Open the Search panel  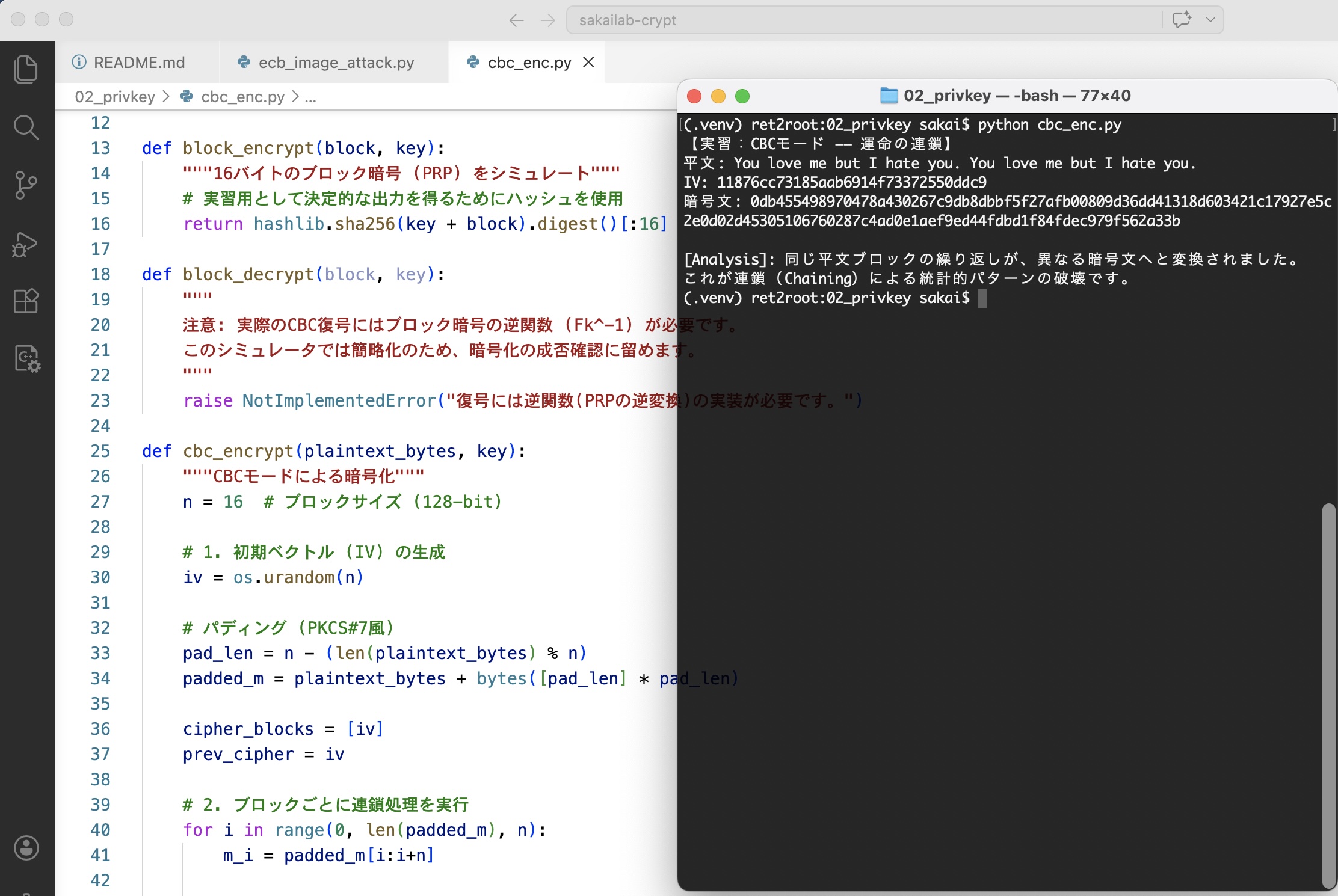pyautogui.click(x=26, y=127)
